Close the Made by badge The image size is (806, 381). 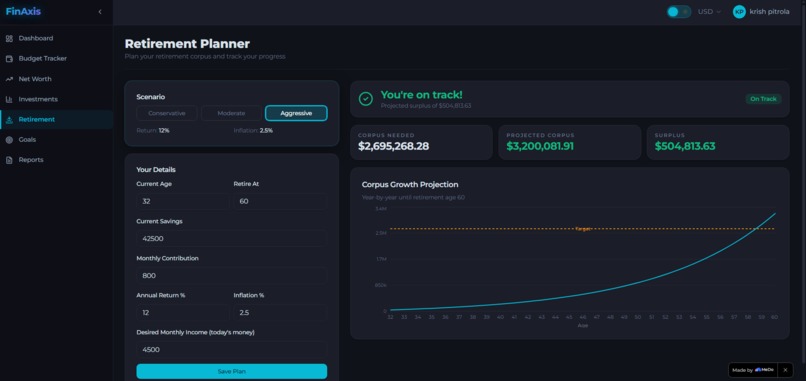tap(785, 370)
